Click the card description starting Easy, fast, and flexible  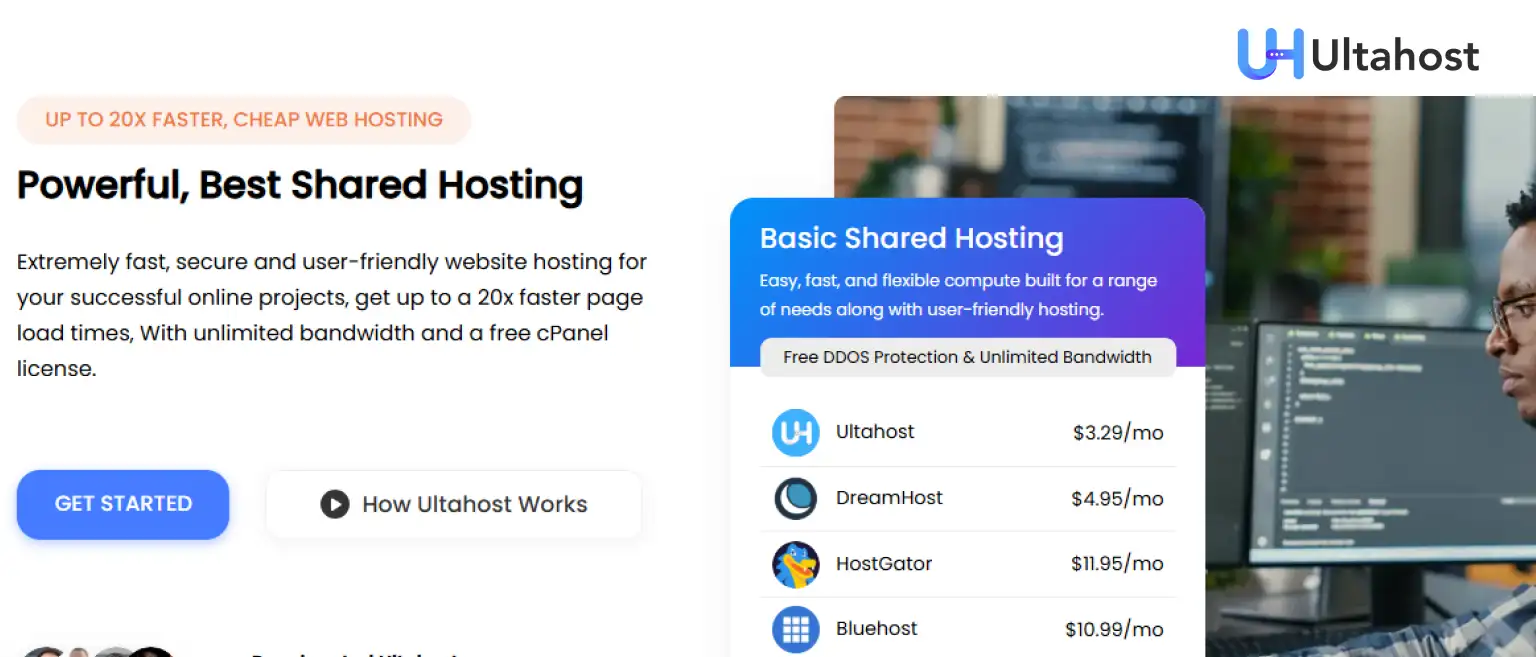pos(958,295)
